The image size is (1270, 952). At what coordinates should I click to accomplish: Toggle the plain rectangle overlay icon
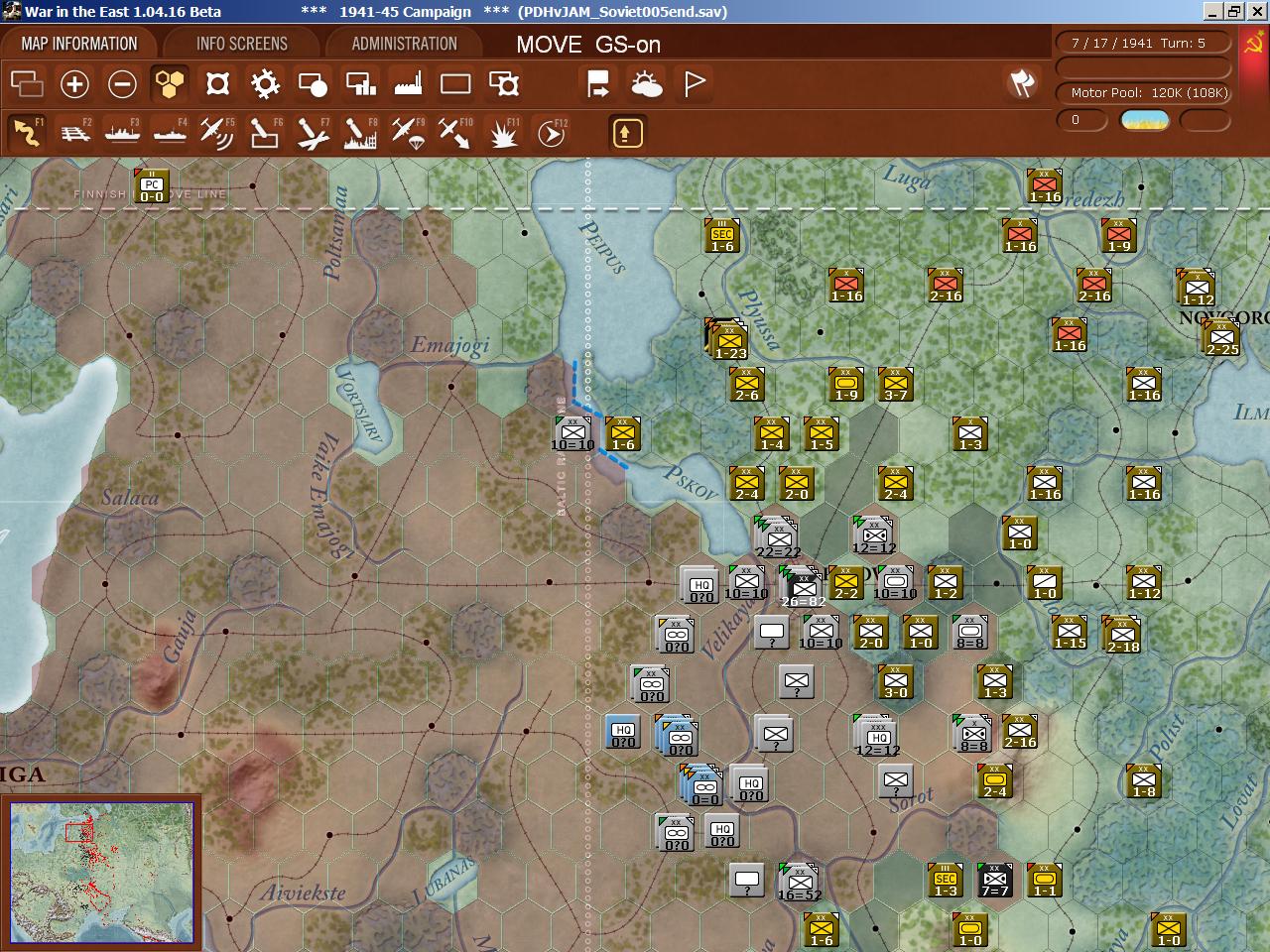(x=455, y=84)
